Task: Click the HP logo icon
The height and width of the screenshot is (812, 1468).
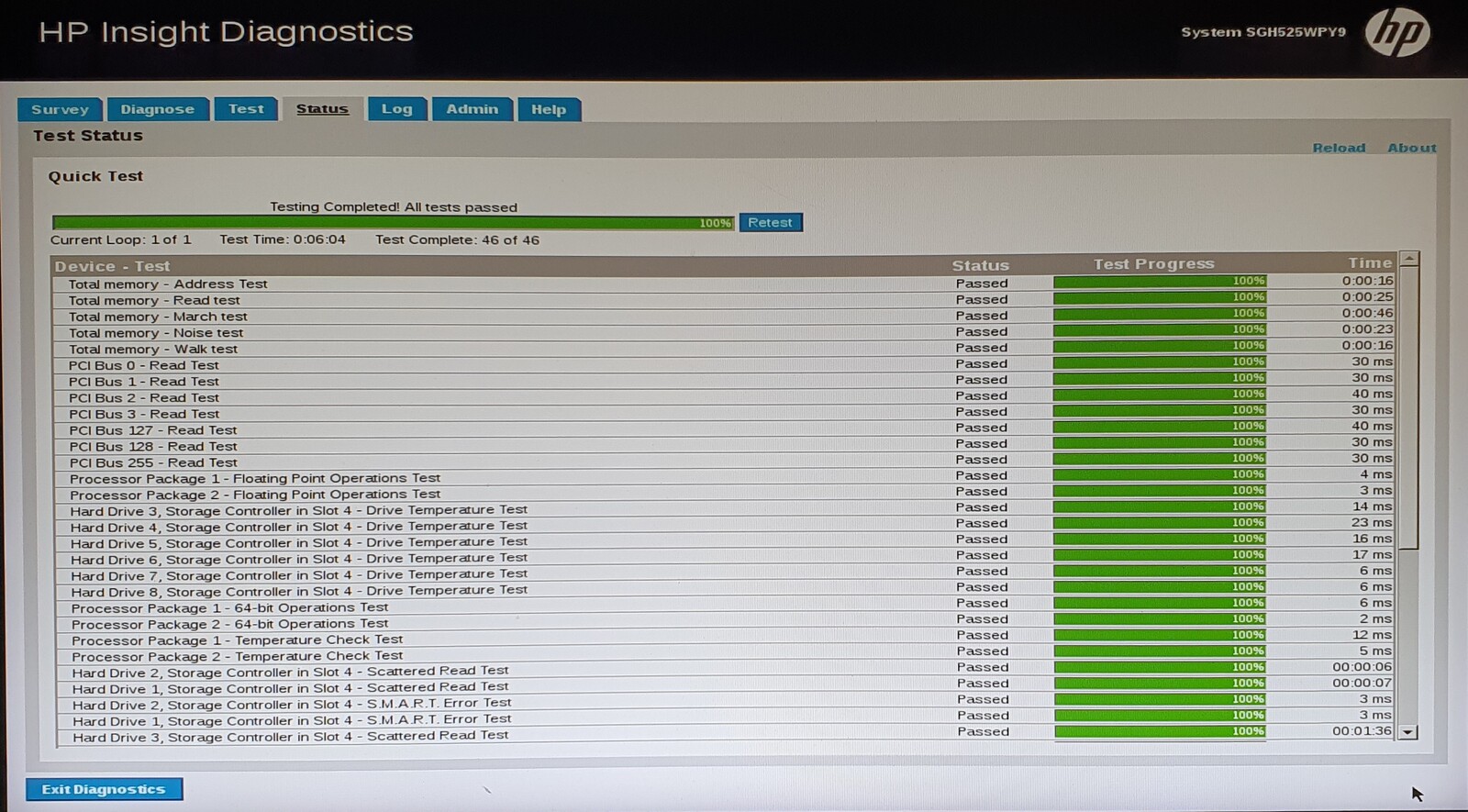Action: 1397,33
